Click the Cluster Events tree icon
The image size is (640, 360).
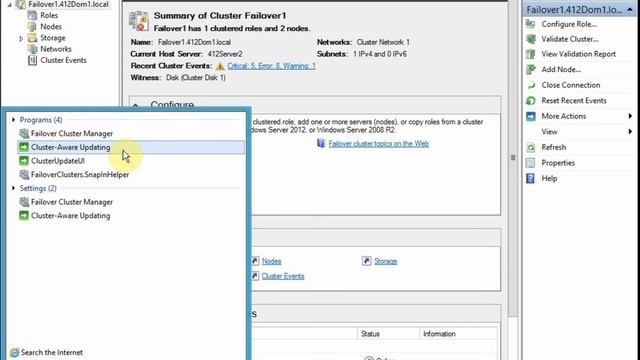click(32, 60)
